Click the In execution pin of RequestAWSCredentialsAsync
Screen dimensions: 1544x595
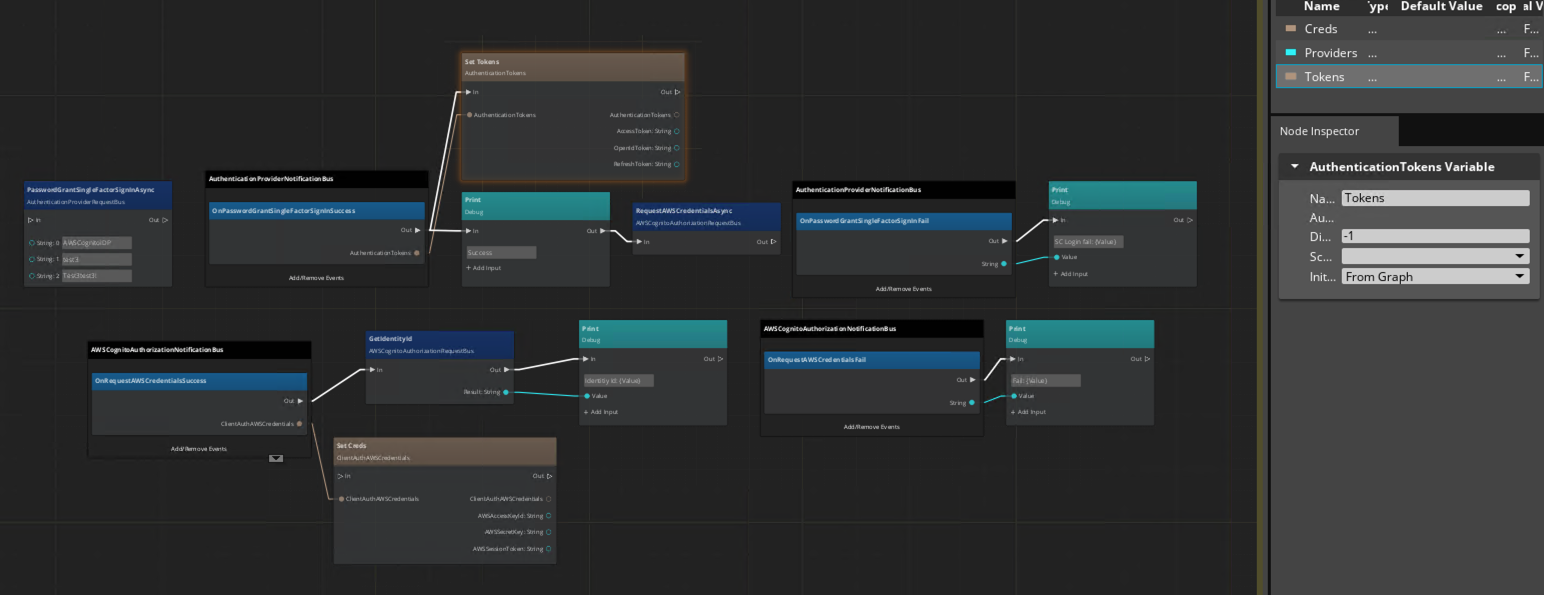click(x=638, y=242)
